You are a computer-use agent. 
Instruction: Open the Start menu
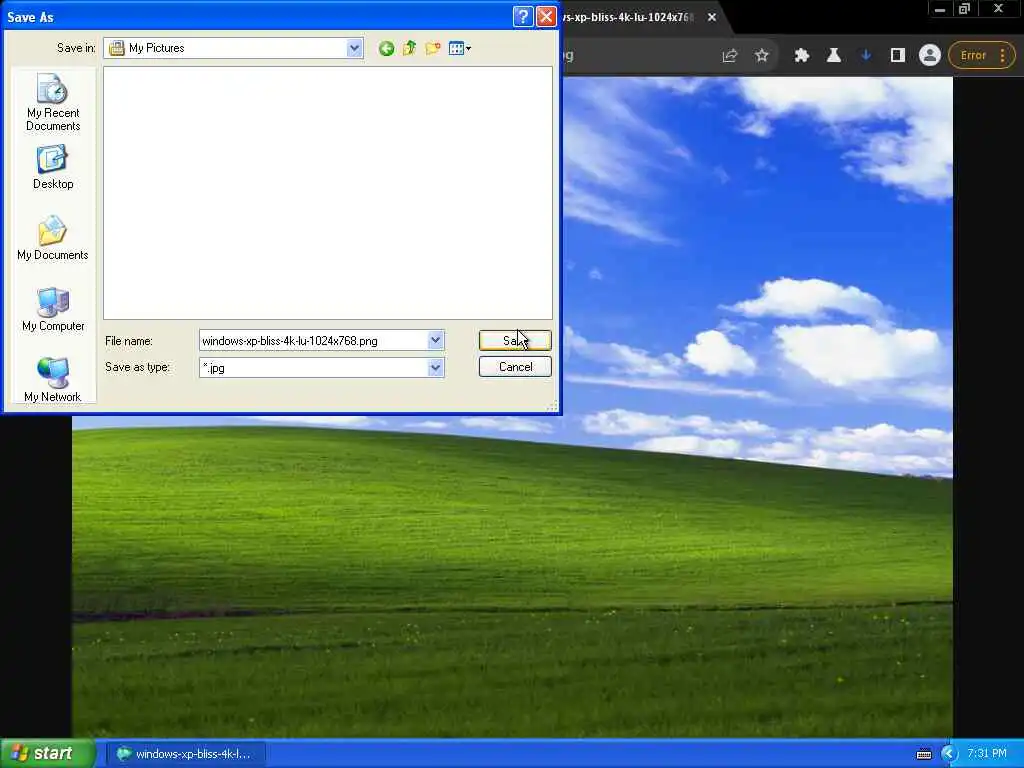48,754
